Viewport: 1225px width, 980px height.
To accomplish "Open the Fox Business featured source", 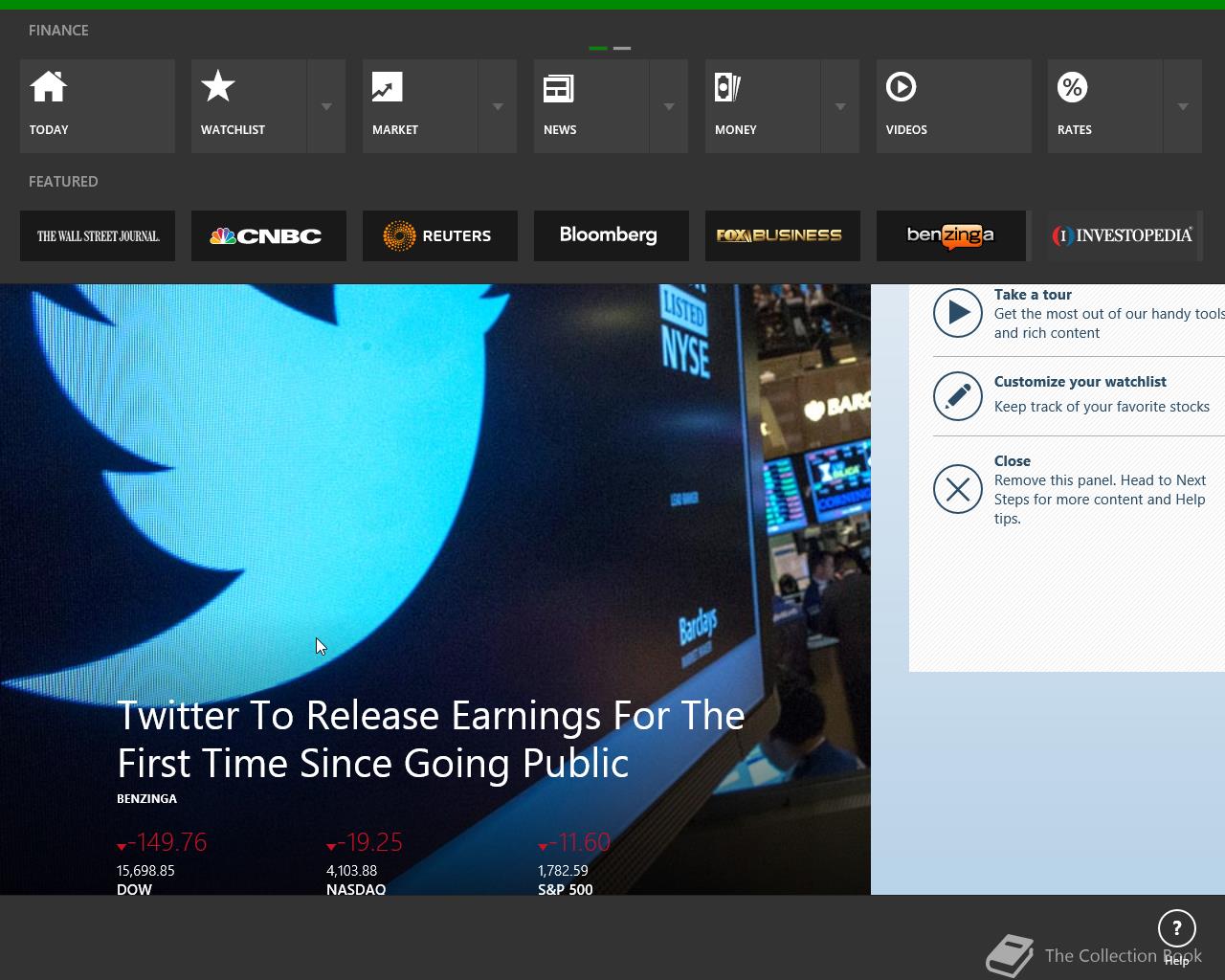I will click(783, 235).
